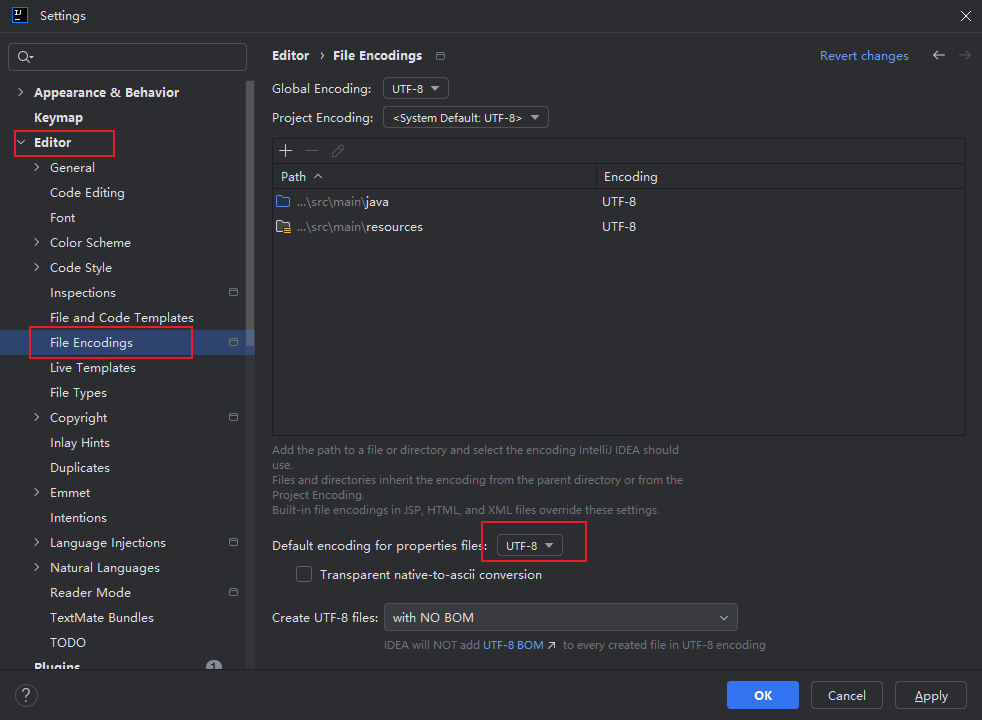982x720 pixels.
Task: Click the search magnifier icon
Action: pyautogui.click(x=25, y=57)
